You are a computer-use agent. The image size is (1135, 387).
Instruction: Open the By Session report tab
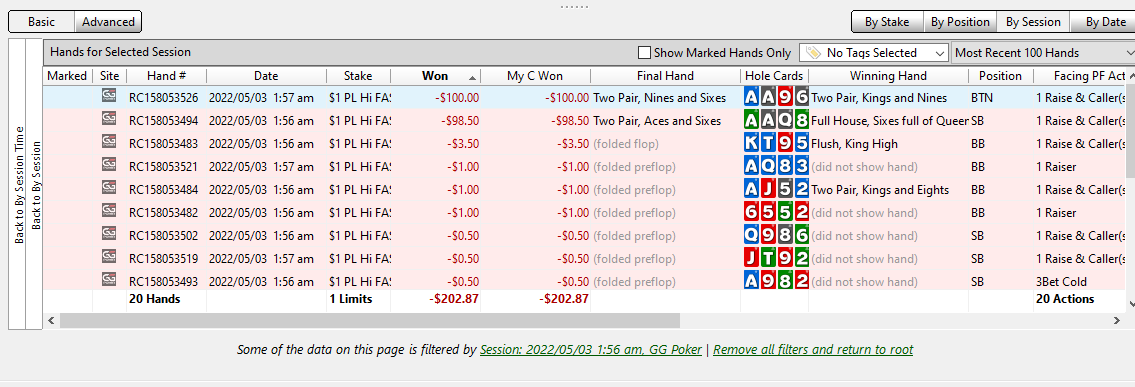1033,22
